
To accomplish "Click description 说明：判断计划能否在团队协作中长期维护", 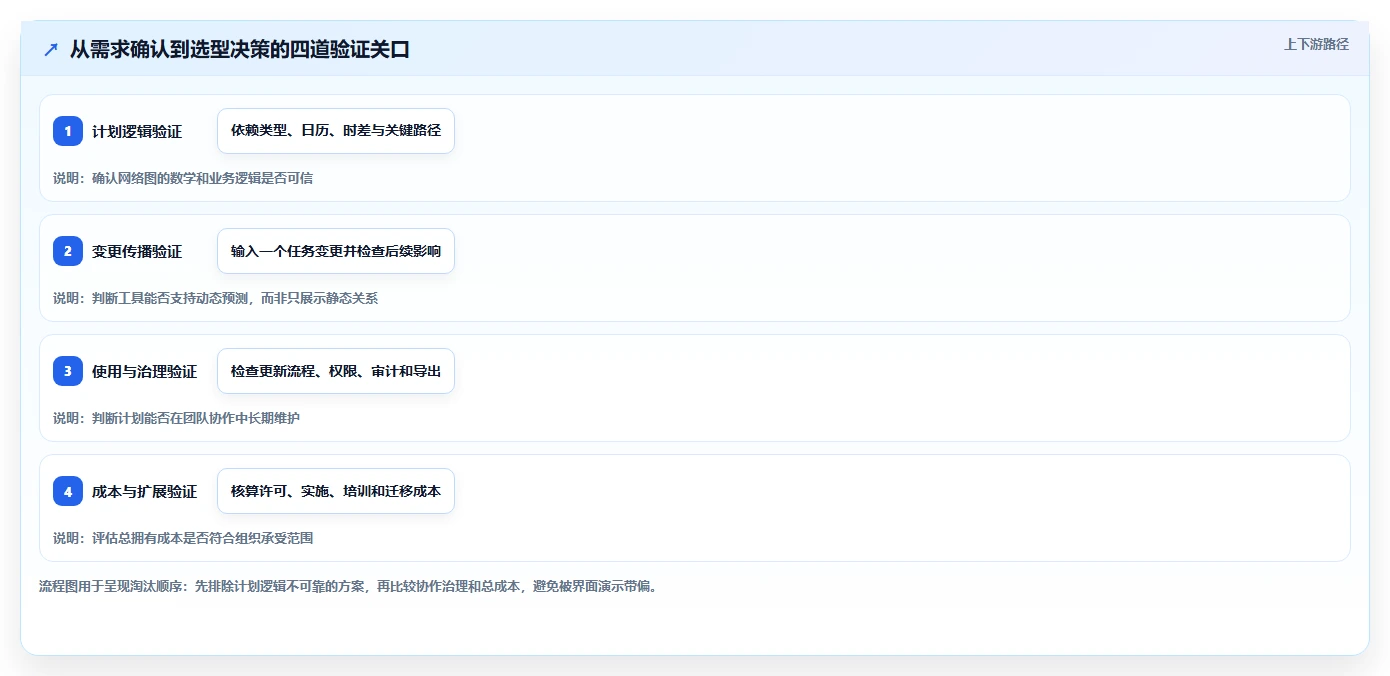I will [176, 418].
